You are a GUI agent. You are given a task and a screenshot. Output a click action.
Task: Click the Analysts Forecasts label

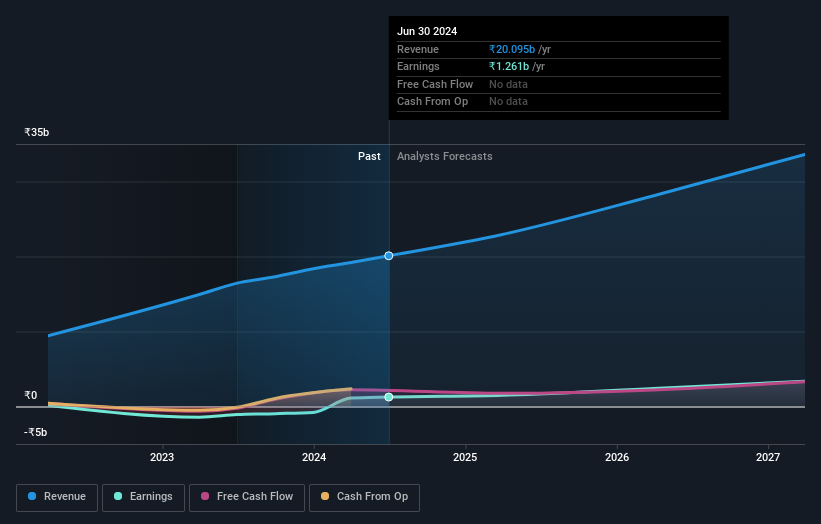445,157
